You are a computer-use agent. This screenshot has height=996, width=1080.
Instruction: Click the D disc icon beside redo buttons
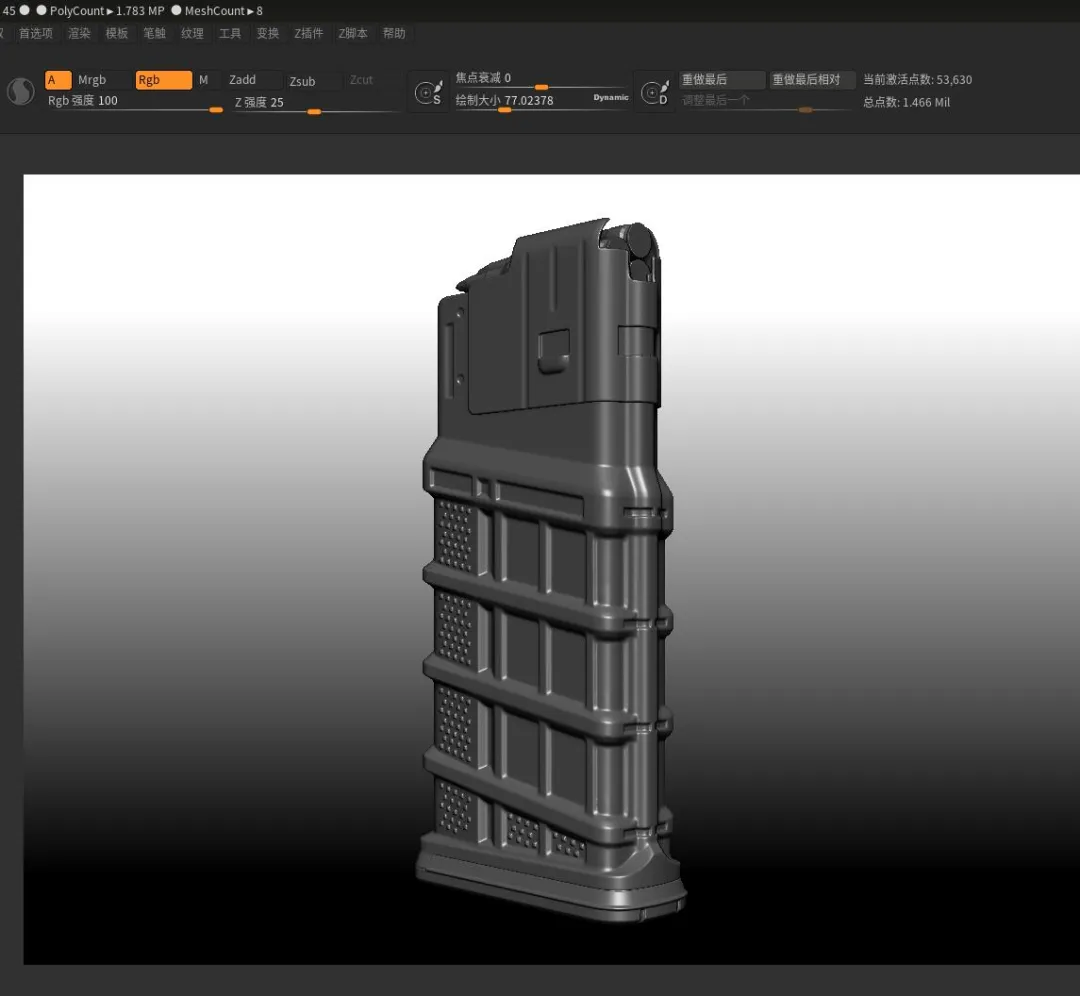point(656,93)
